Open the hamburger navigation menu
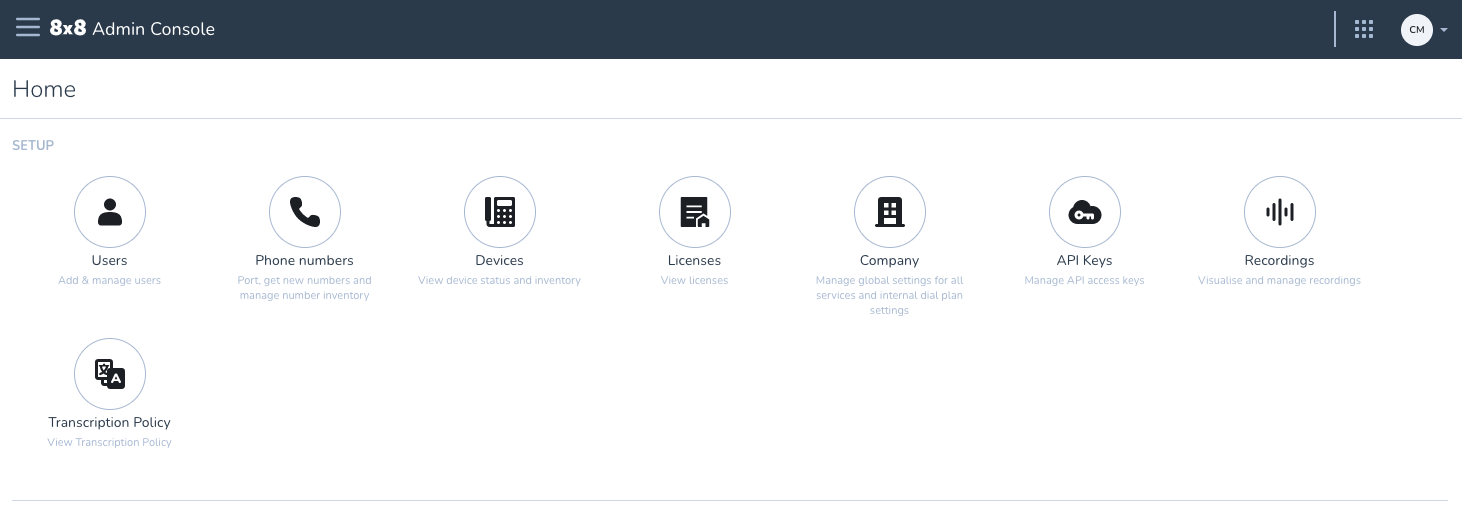Image resolution: width=1462 pixels, height=507 pixels. (x=28, y=28)
